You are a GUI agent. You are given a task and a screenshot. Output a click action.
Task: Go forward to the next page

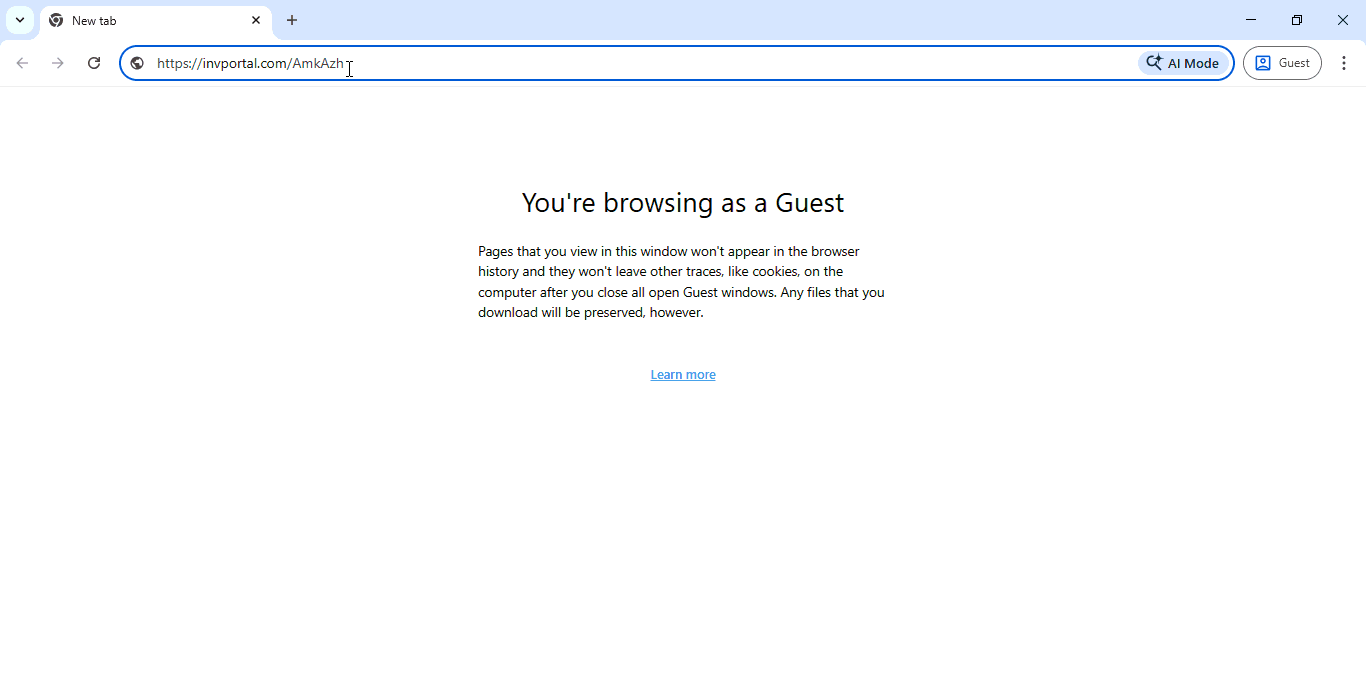[x=58, y=63]
